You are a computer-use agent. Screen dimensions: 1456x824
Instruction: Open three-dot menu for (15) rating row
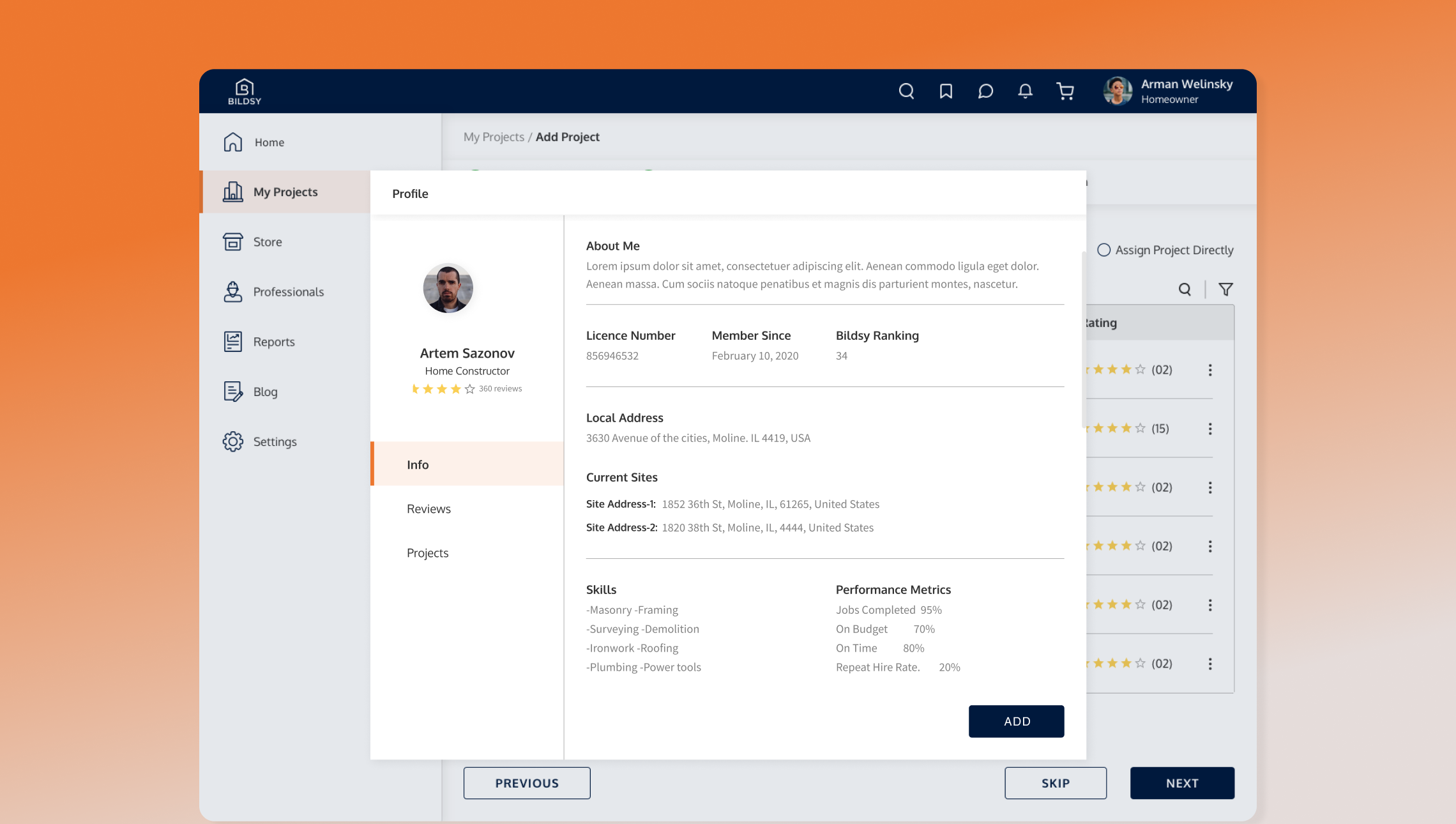tap(1210, 429)
